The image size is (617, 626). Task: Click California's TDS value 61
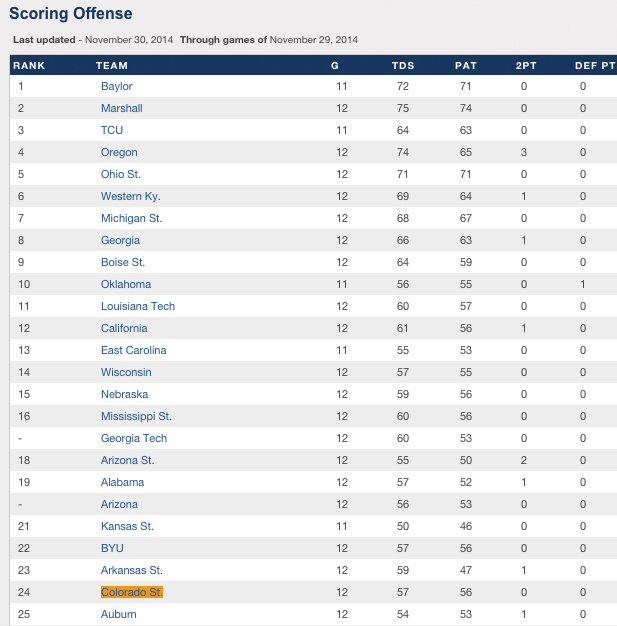click(x=403, y=328)
